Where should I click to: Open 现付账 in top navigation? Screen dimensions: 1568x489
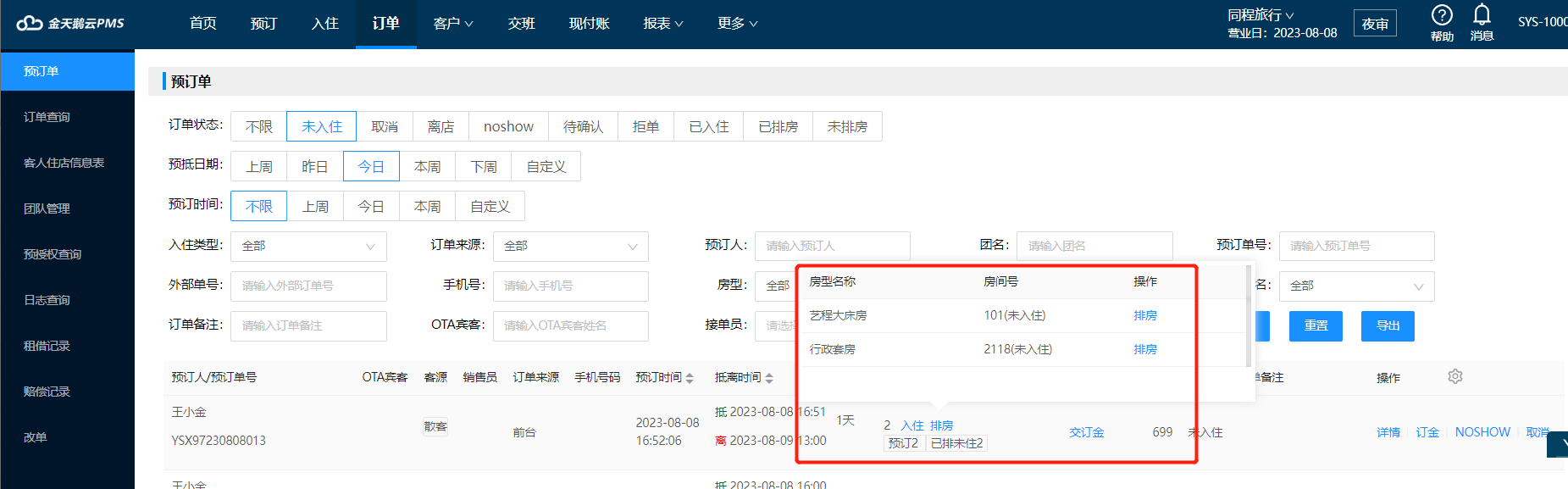[x=590, y=24]
